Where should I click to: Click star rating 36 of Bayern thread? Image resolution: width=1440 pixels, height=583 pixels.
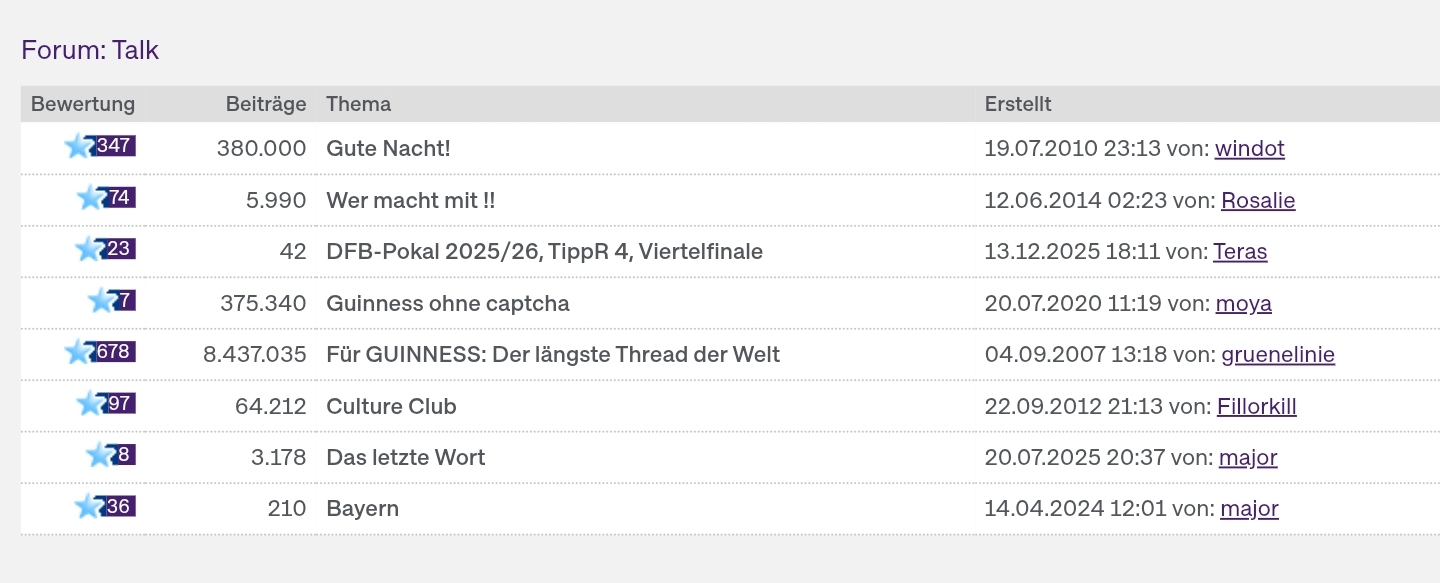pyautogui.click(x=105, y=507)
